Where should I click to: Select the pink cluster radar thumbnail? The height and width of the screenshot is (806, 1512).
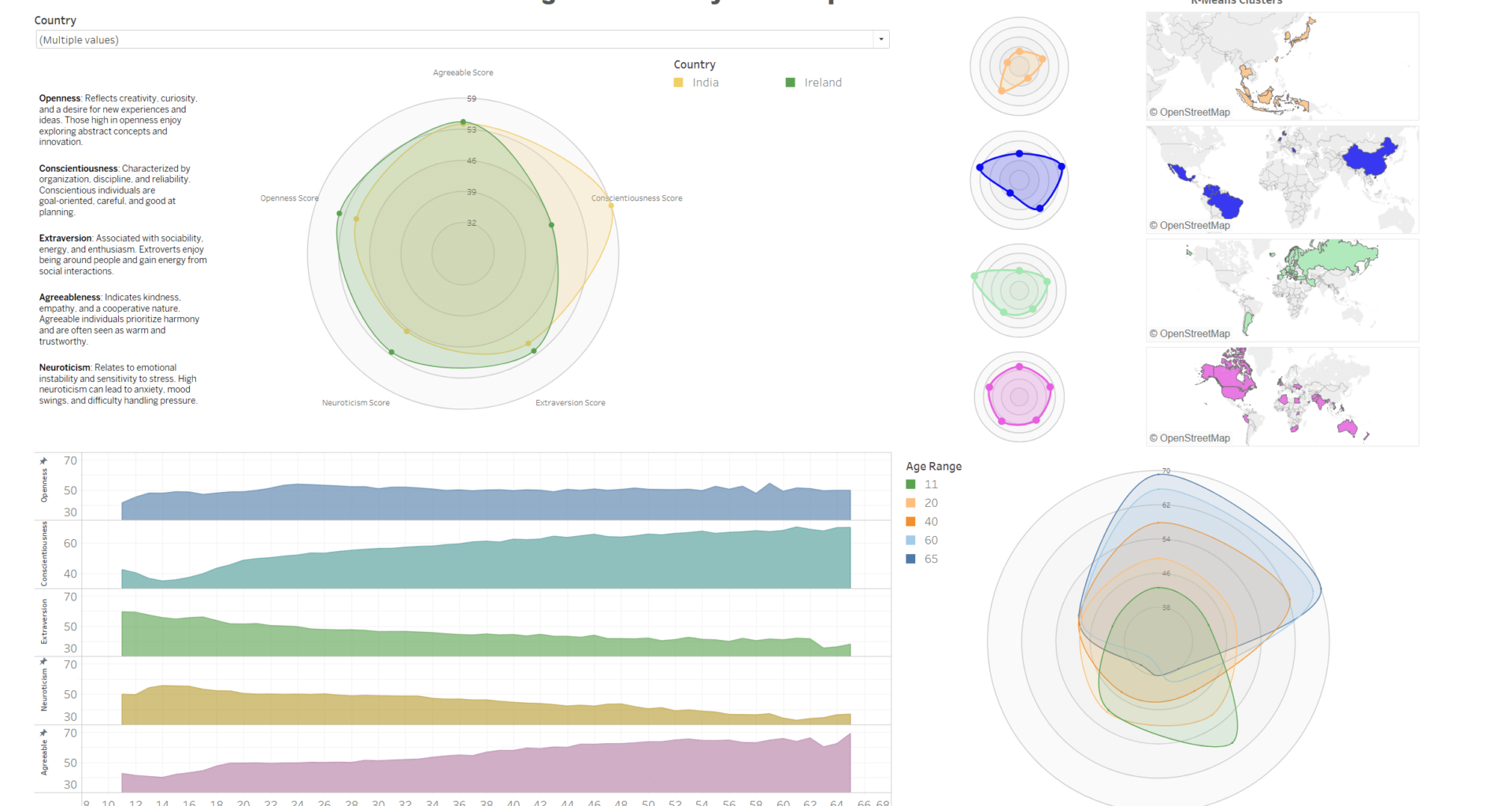pyautogui.click(x=1018, y=396)
